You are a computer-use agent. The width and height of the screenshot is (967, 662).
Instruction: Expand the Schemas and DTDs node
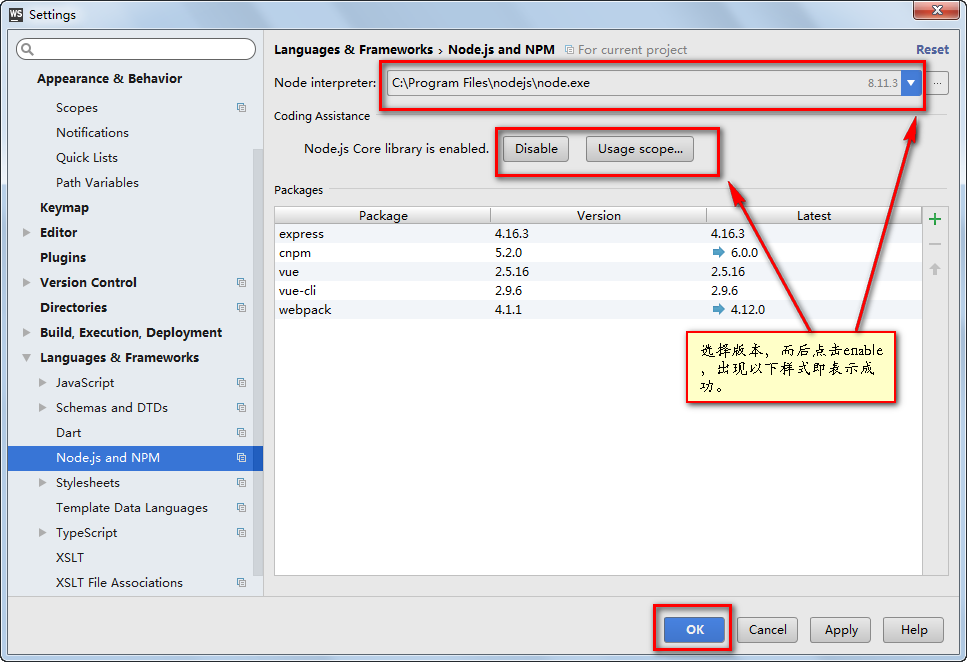[43, 408]
